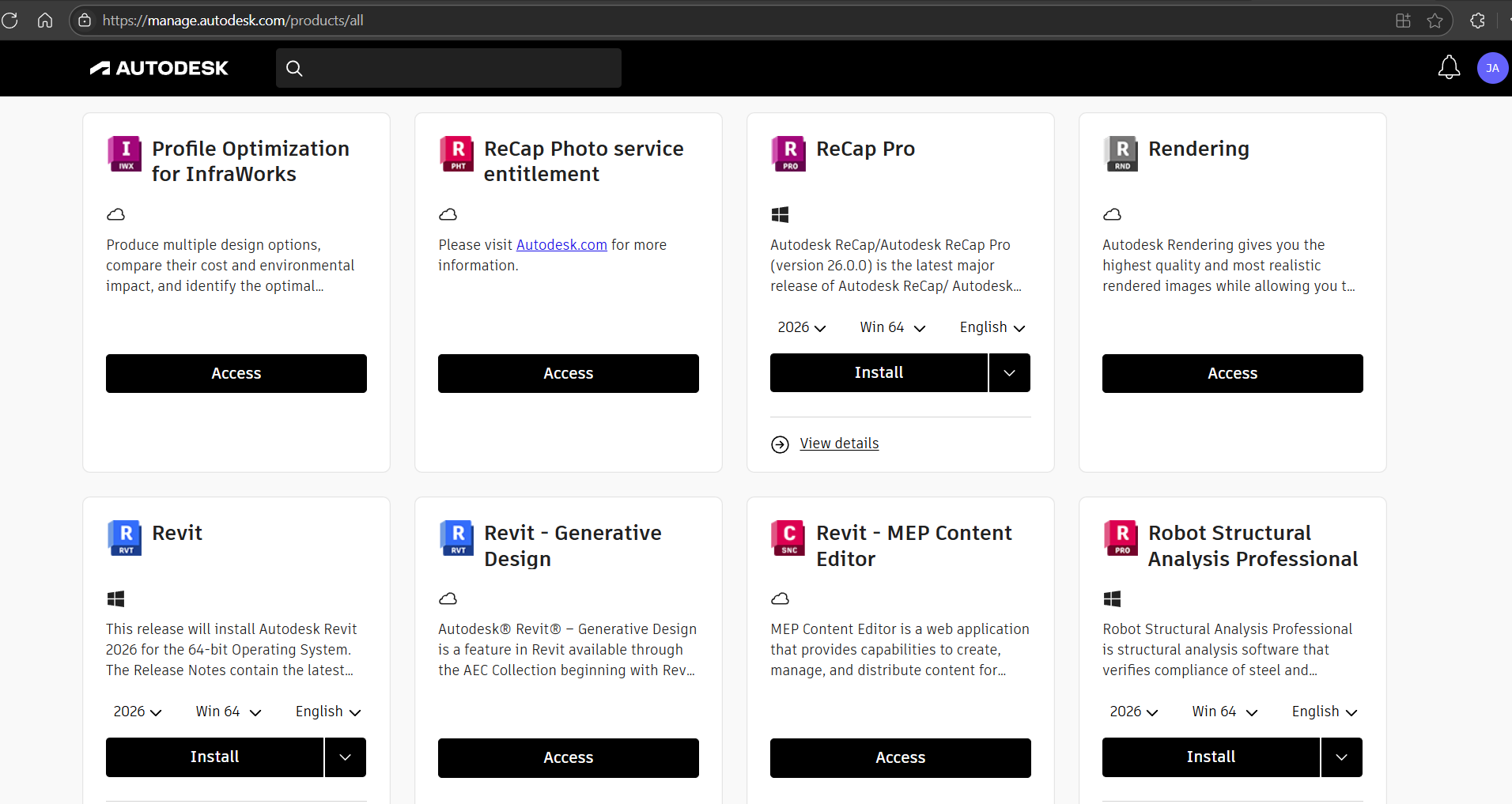Viewport: 1512px width, 804px height.
Task: Open Robot Structural Analysis English language dropdown
Action: (x=1324, y=712)
